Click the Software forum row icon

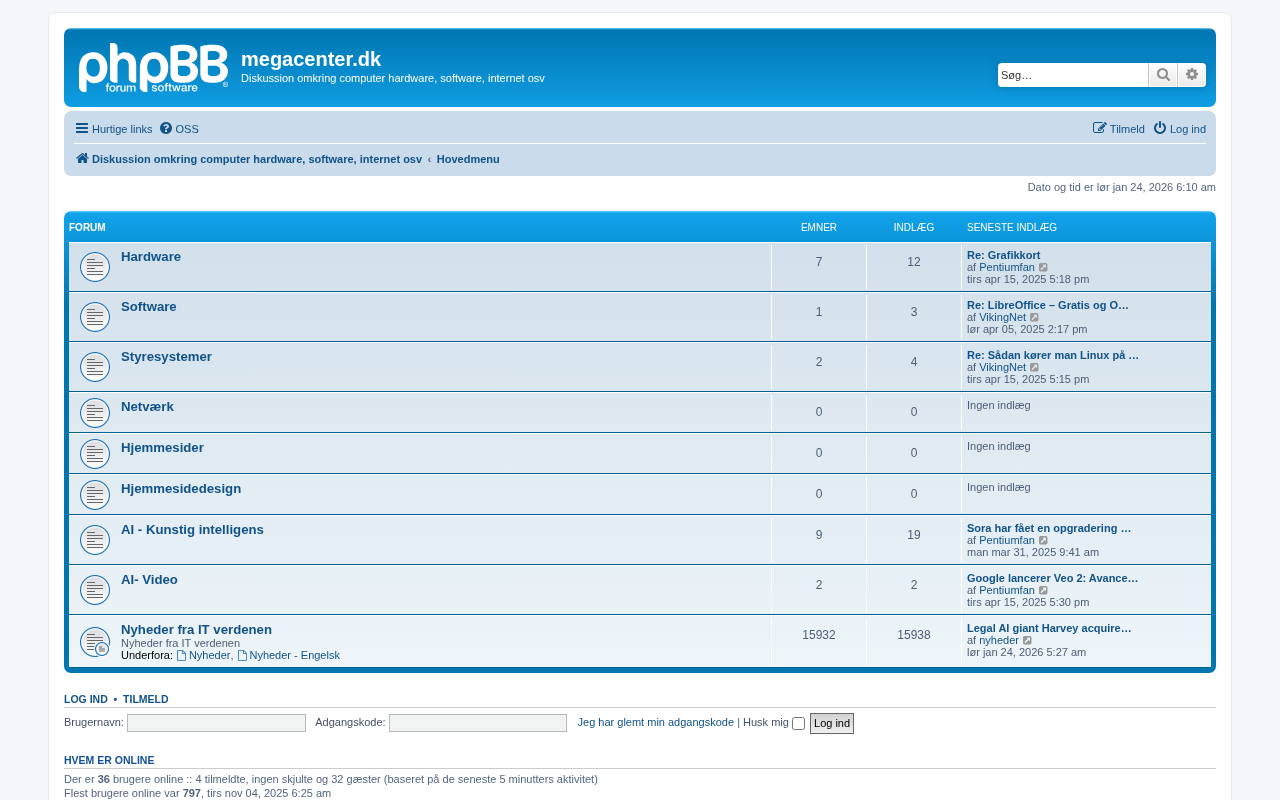[x=95, y=317]
